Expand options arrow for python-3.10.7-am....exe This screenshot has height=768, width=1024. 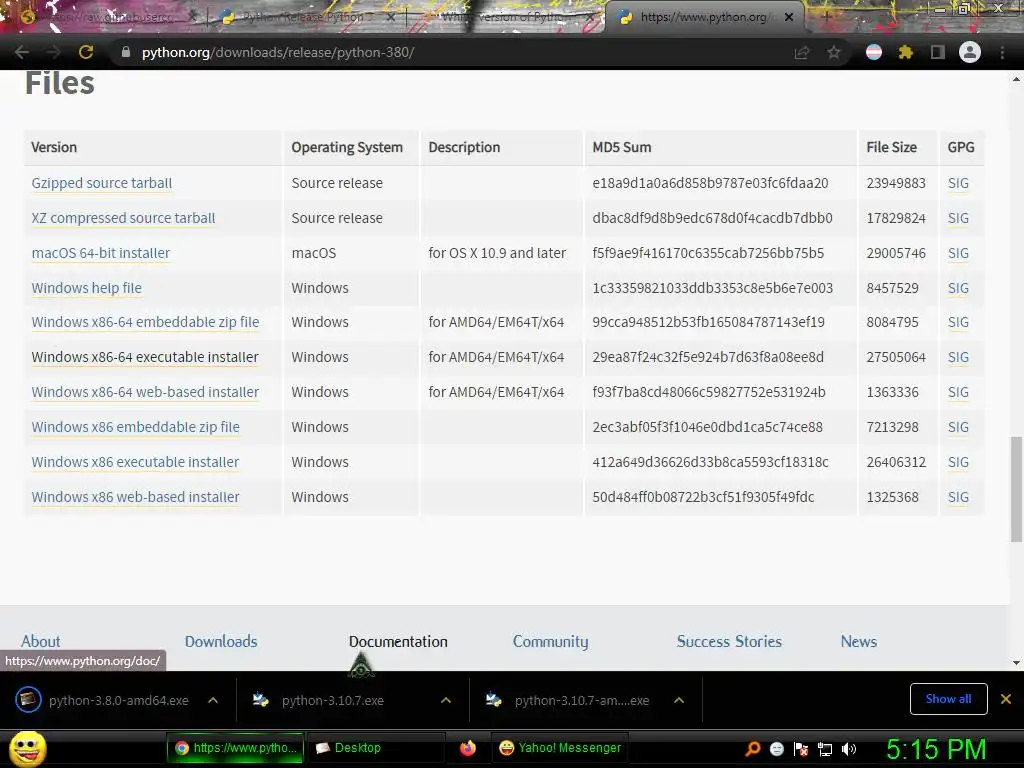[679, 700]
